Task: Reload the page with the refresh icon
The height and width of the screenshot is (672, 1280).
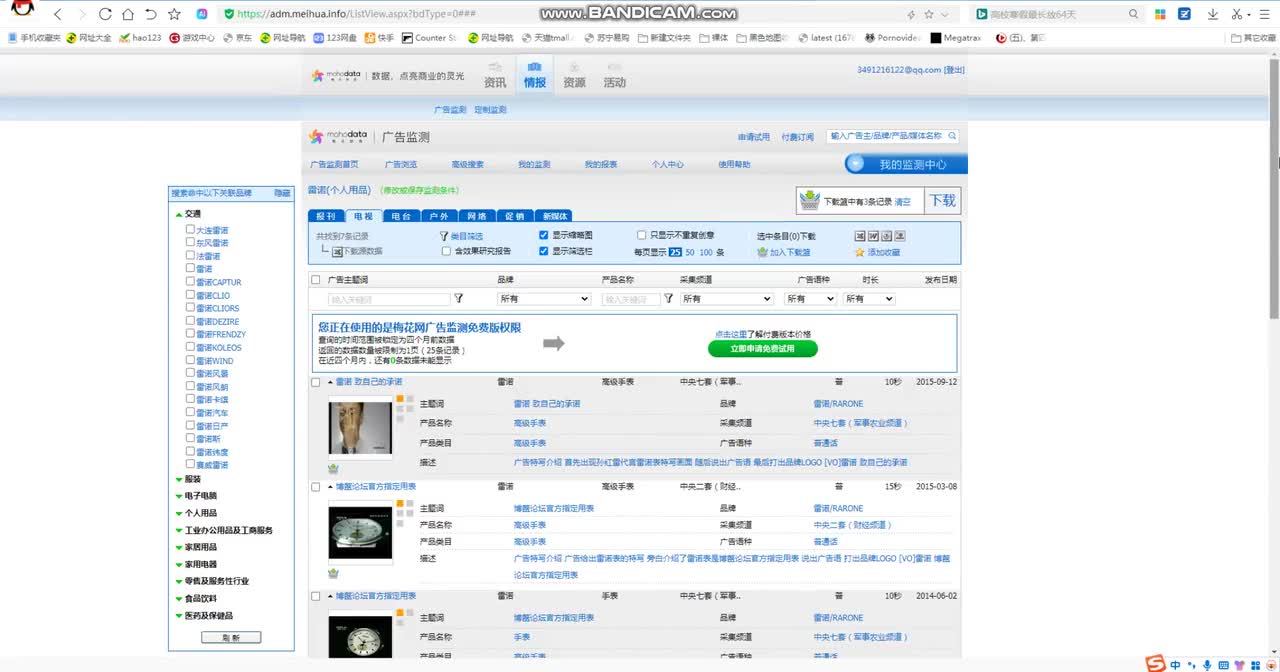Action: coord(106,14)
